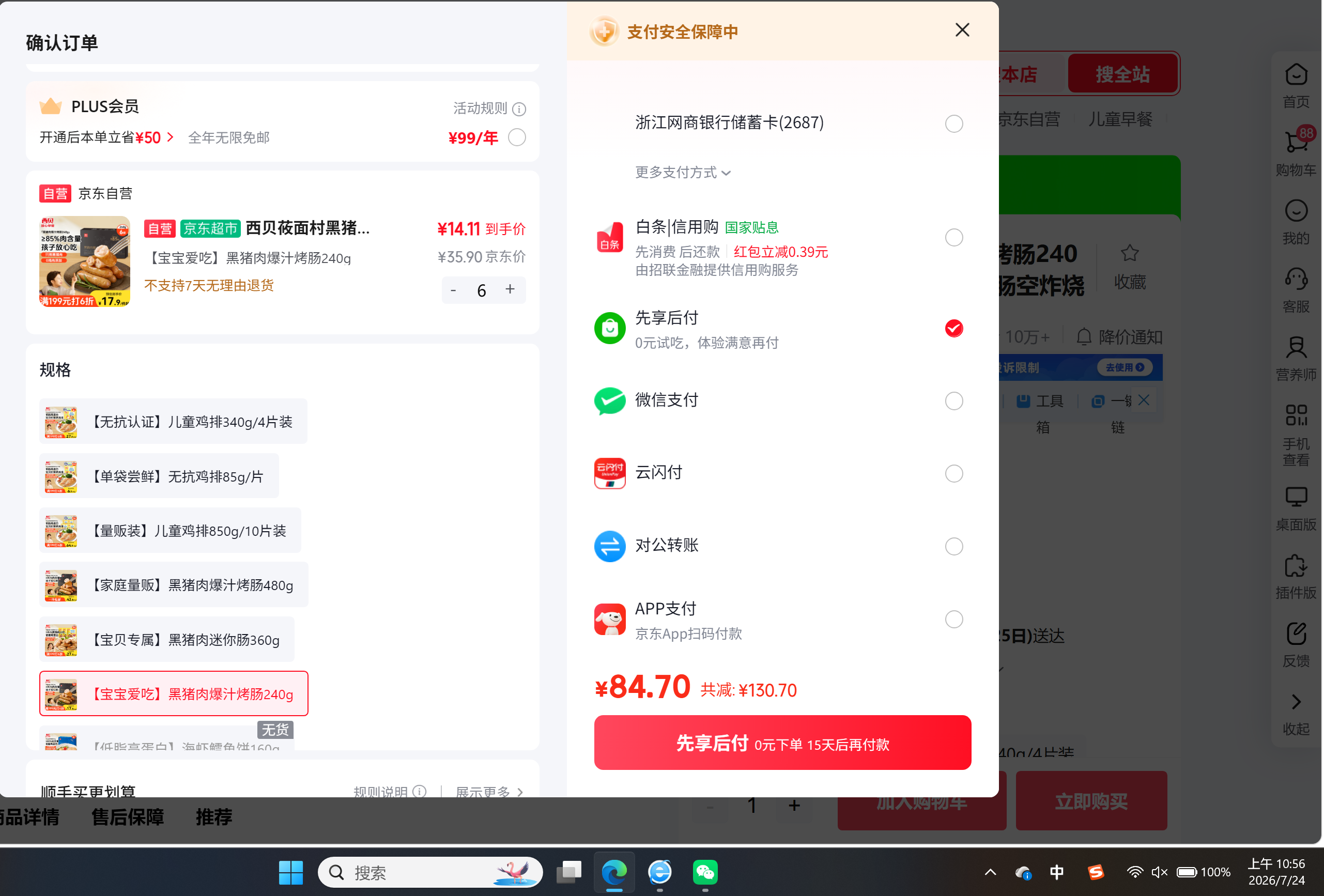1324x896 pixels.
Task: Click the Baitiao credit payment icon
Action: point(610,237)
